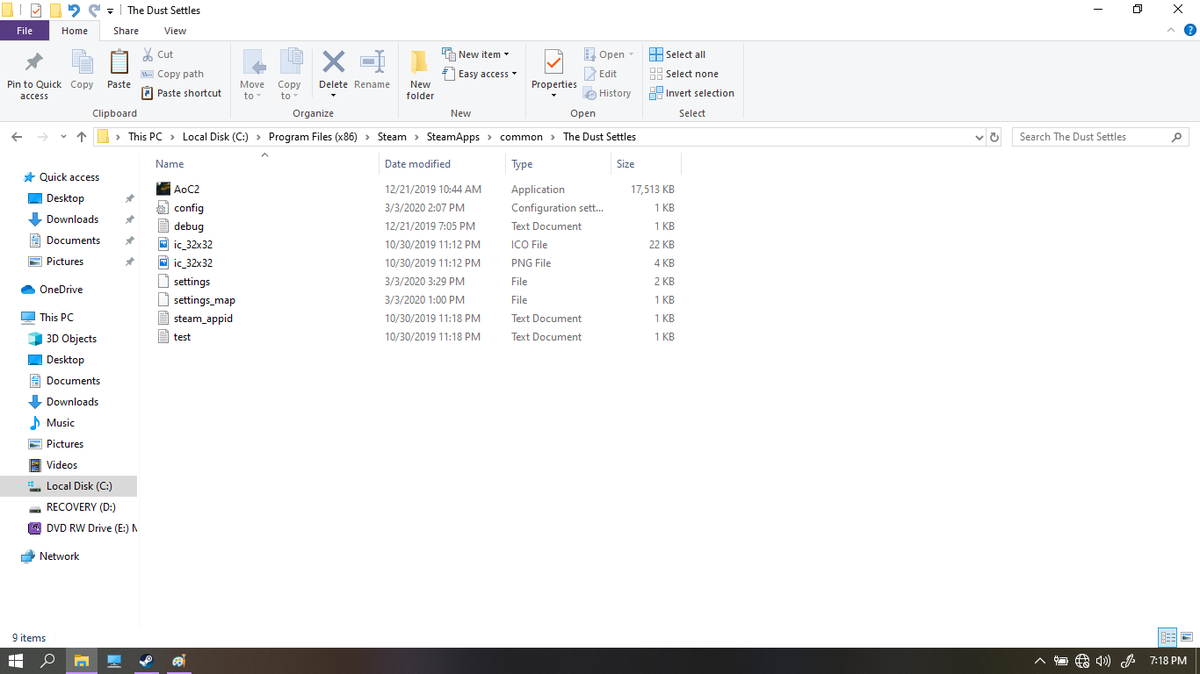1200x674 pixels.
Task: Paste shortcut into this folder
Action: pyautogui.click(x=181, y=93)
